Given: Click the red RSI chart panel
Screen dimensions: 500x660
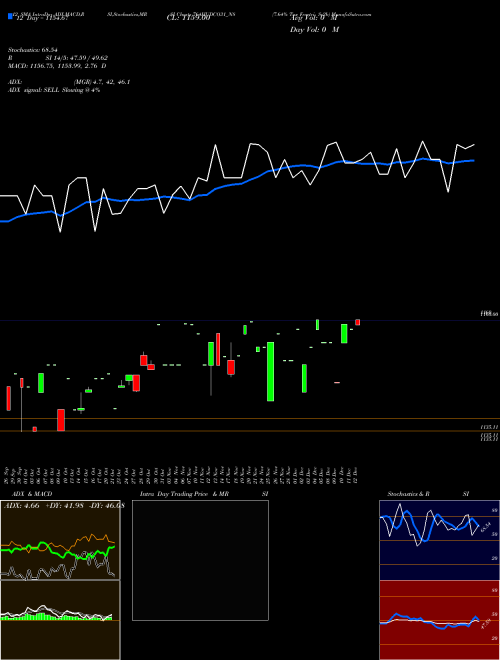Looking at the screenshot, I should coord(439,620).
